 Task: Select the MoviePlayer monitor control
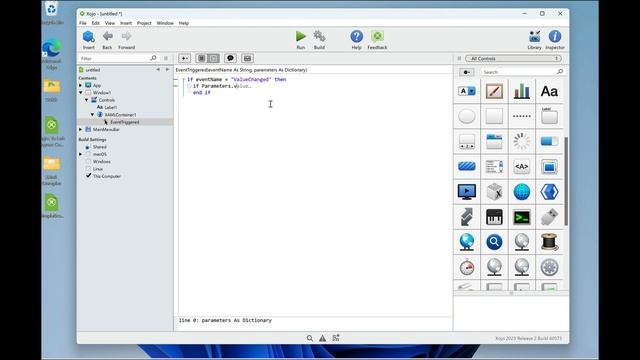pyautogui.click(x=467, y=192)
